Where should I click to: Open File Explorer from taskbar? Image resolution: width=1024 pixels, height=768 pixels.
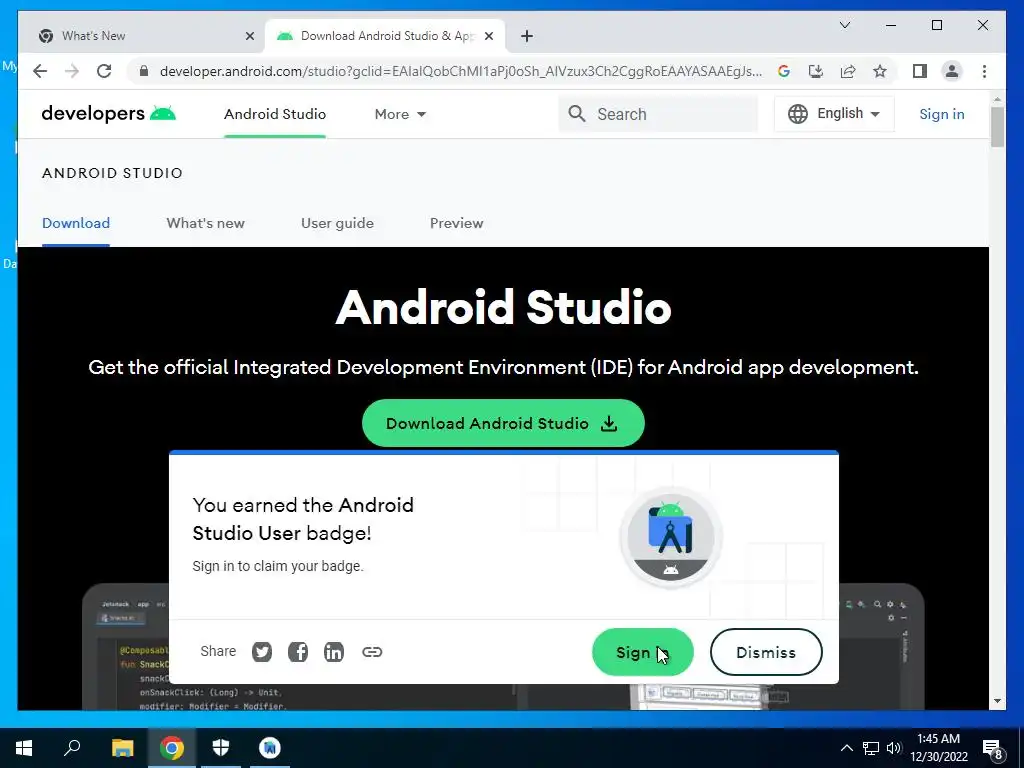coord(122,748)
